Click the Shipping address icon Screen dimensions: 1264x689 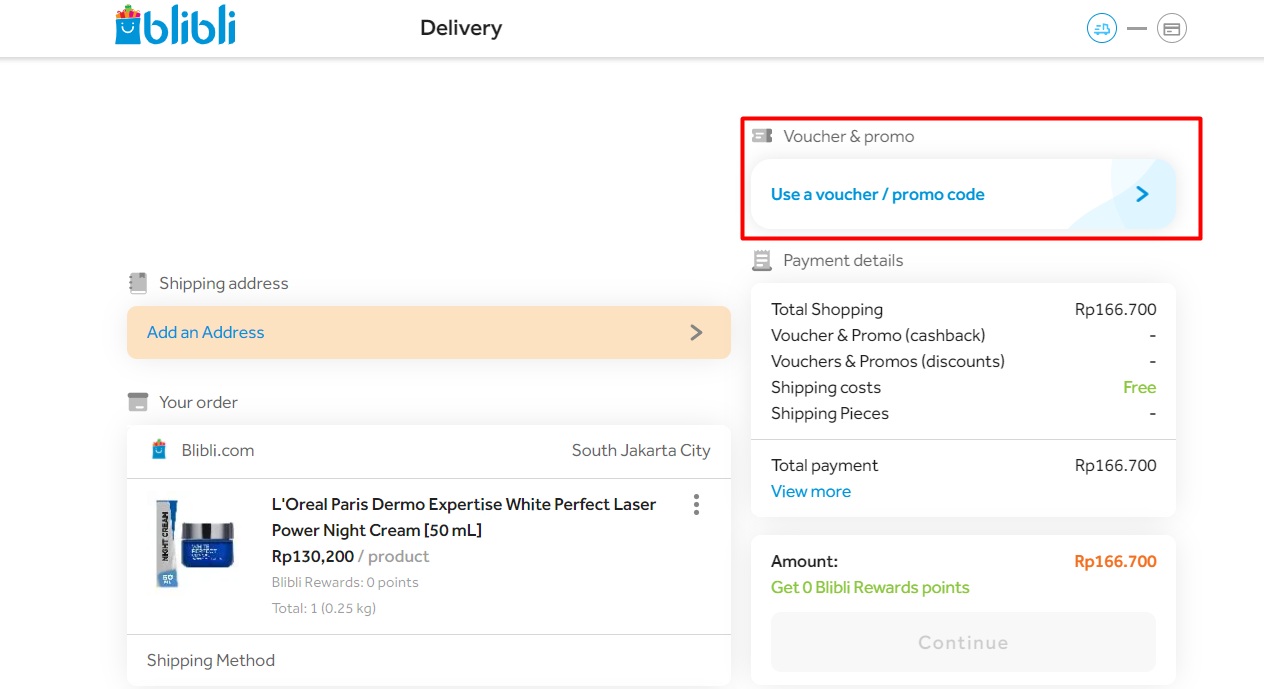click(x=137, y=282)
